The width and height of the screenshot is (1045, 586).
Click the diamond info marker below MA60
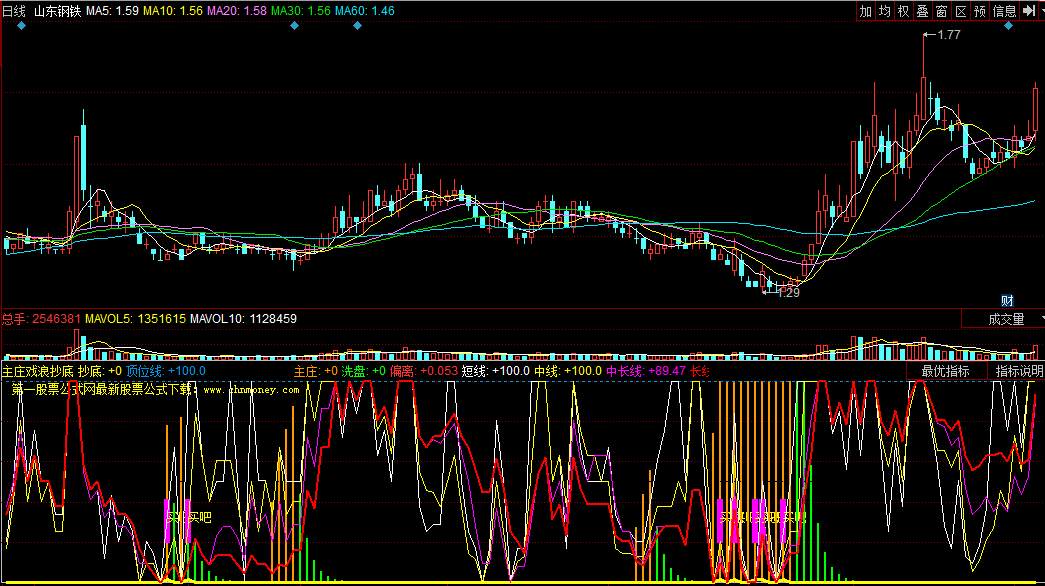pos(357,26)
